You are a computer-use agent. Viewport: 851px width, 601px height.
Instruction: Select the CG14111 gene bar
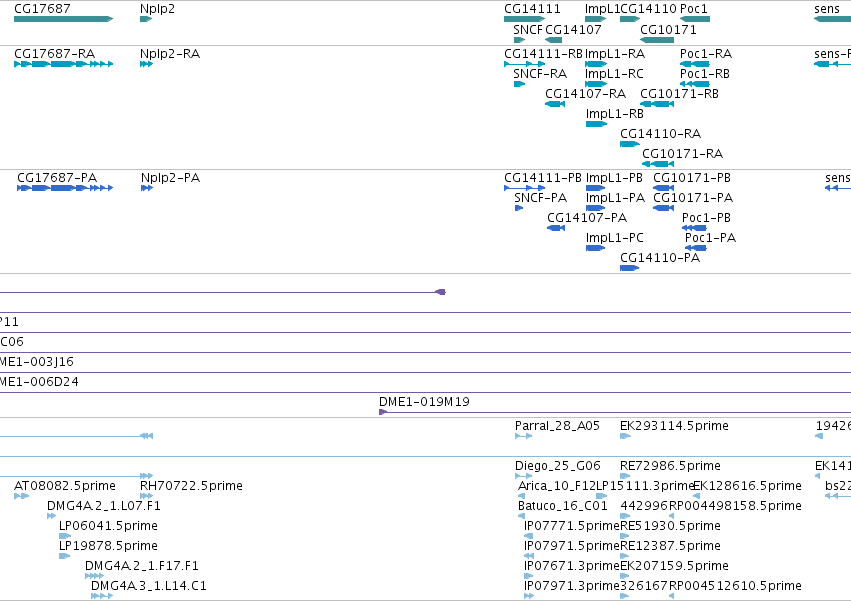tap(524, 19)
